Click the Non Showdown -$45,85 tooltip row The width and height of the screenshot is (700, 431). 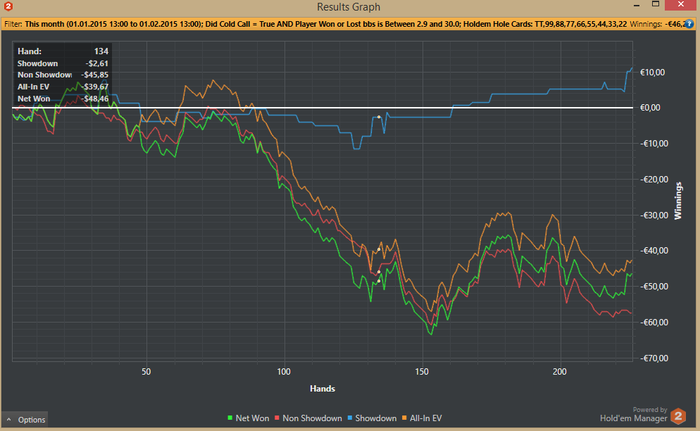pos(62,75)
